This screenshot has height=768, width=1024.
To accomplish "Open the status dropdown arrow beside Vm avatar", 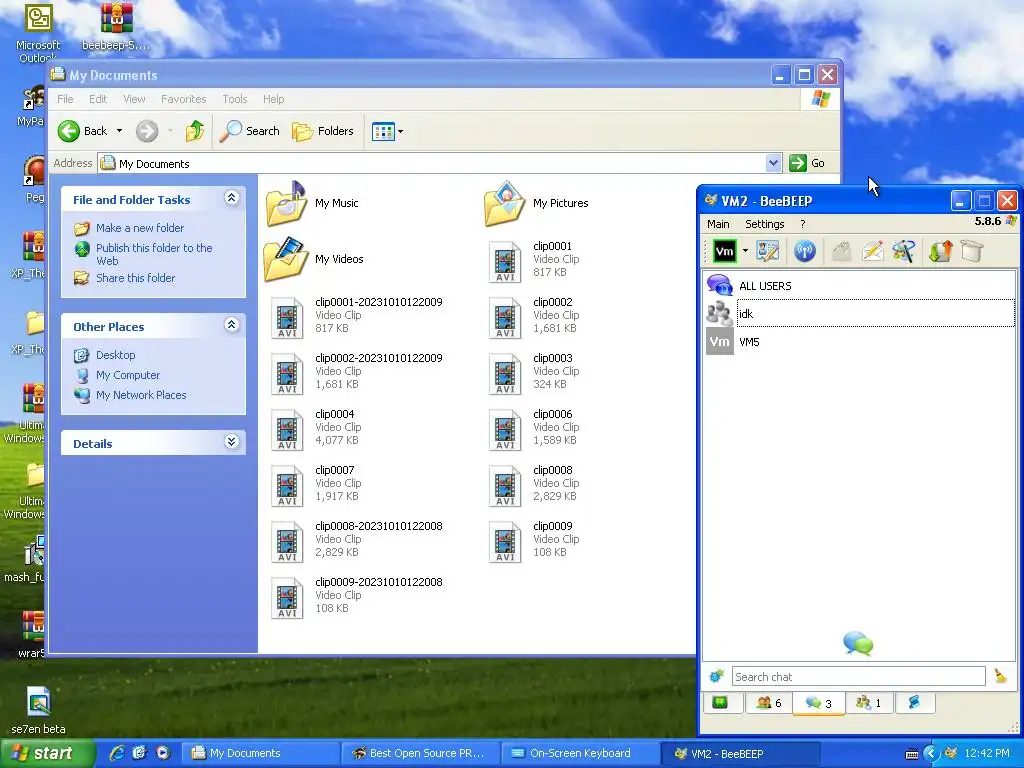I will (x=745, y=251).
